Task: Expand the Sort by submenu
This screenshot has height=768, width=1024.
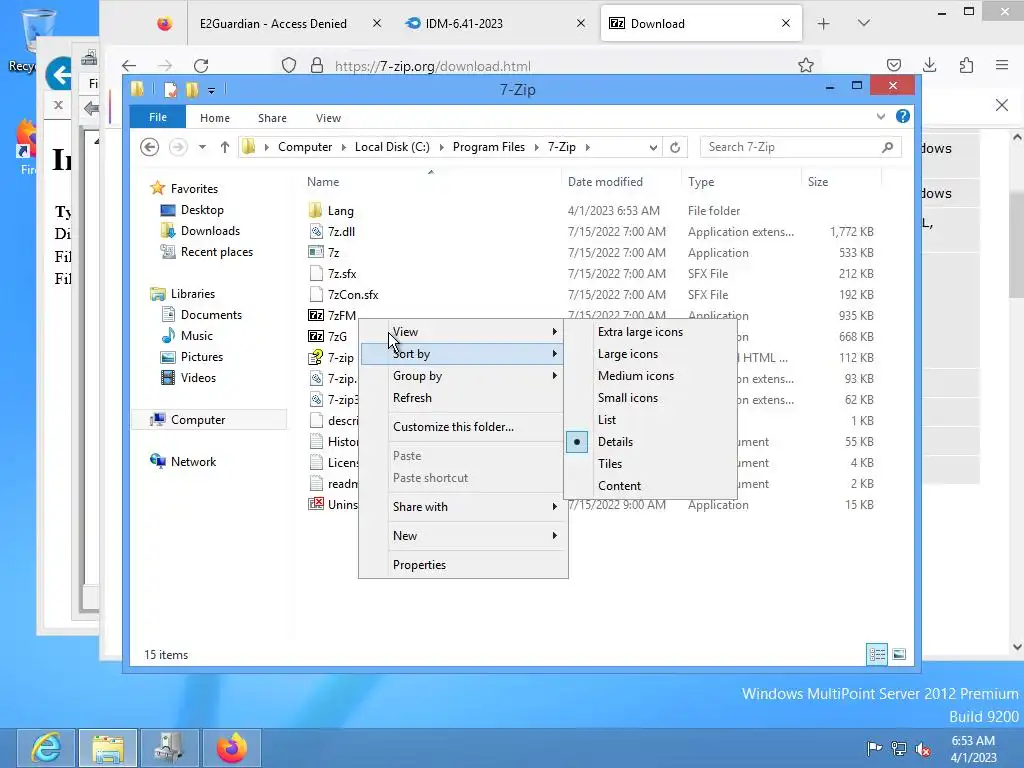Action: 463,354
